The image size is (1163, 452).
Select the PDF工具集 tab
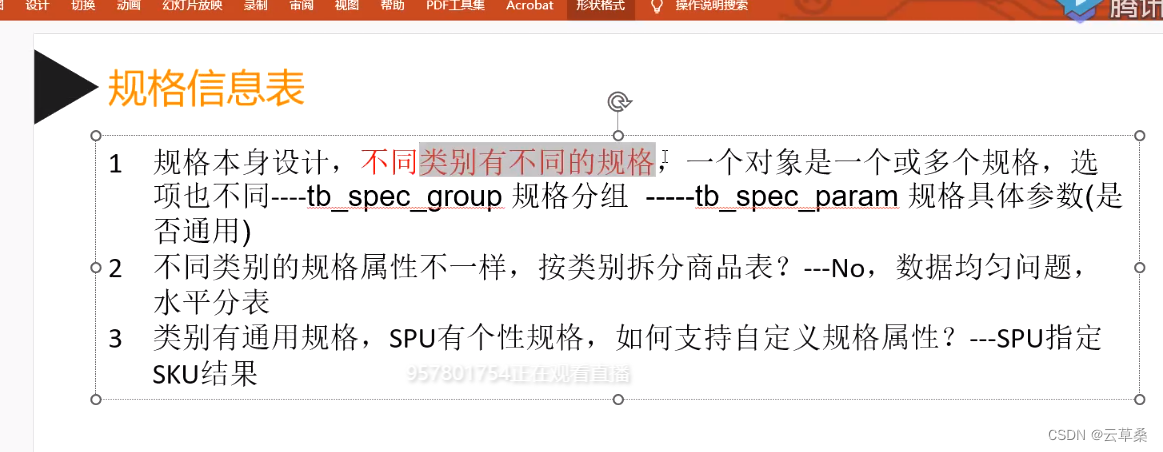[455, 6]
